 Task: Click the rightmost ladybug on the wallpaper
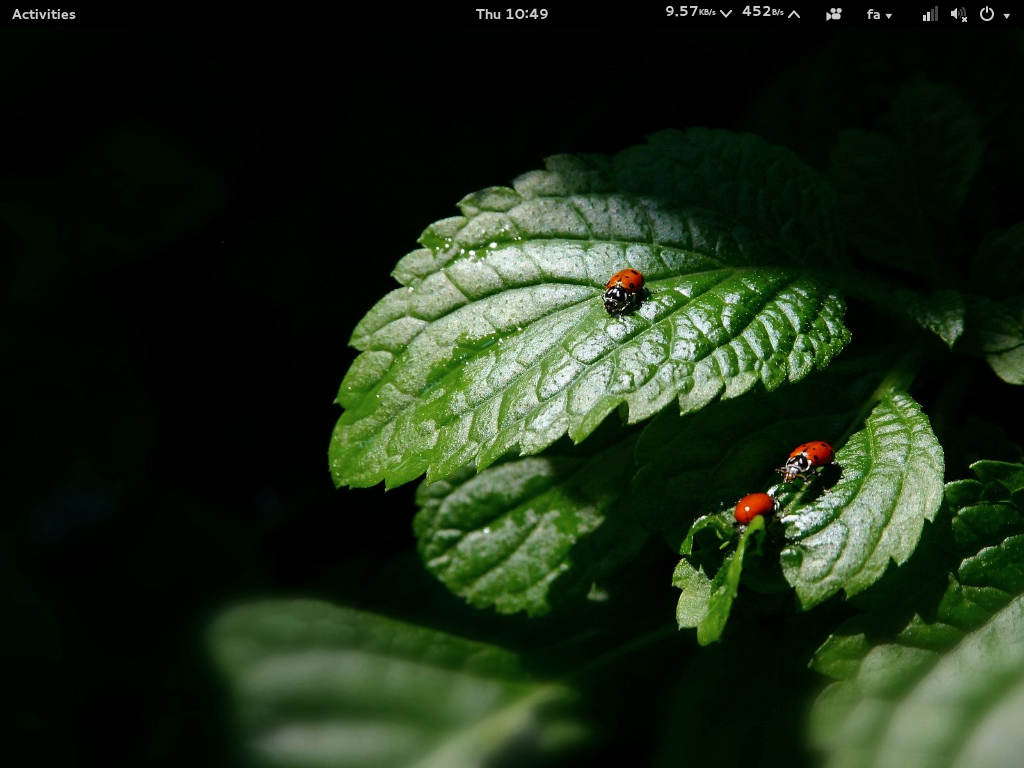808,458
